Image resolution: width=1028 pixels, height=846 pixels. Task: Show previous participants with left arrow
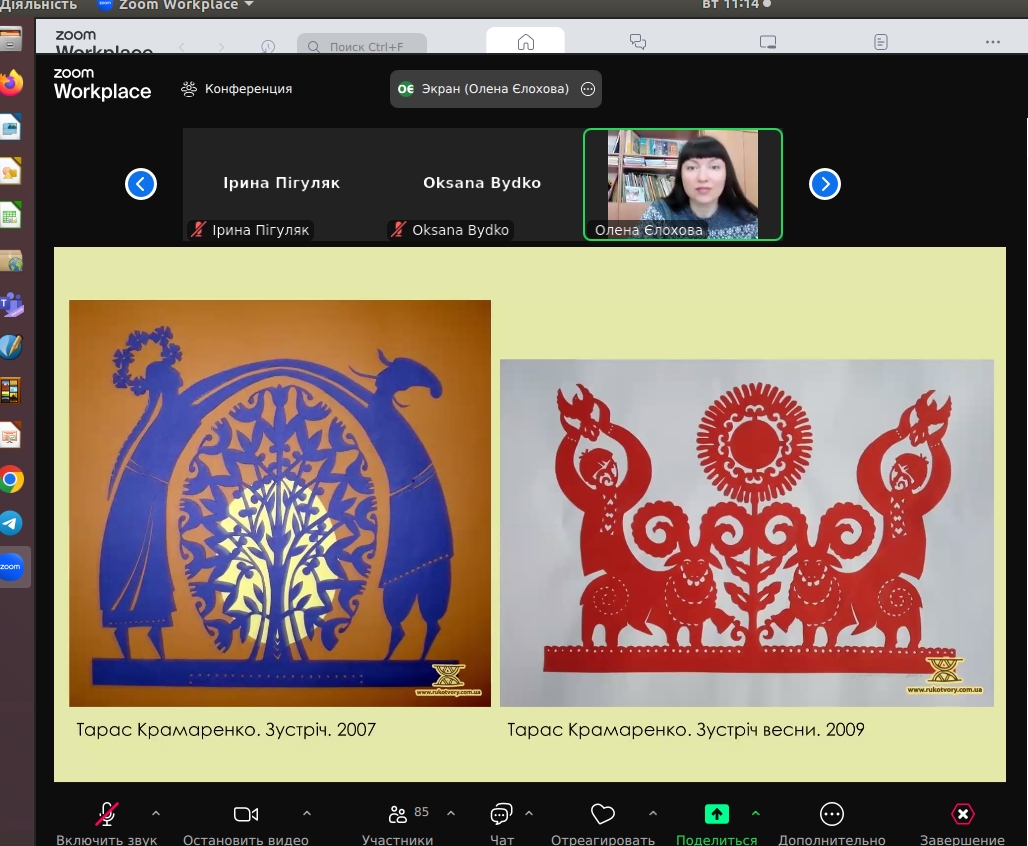click(141, 184)
